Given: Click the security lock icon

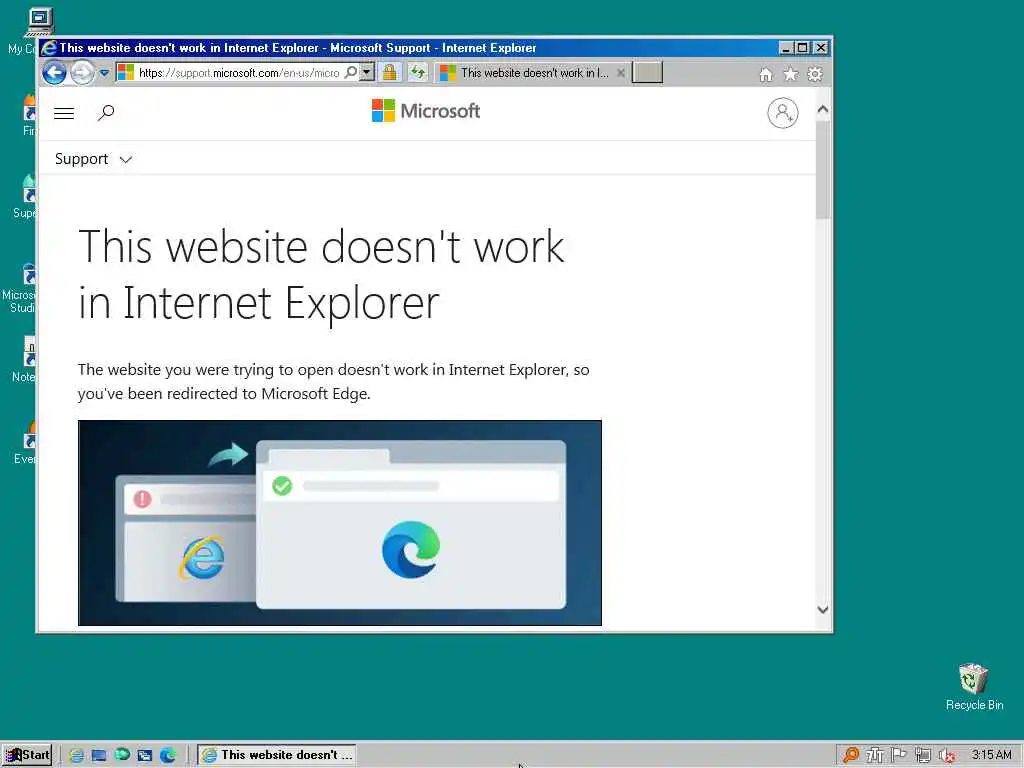Looking at the screenshot, I should pyautogui.click(x=389, y=72).
